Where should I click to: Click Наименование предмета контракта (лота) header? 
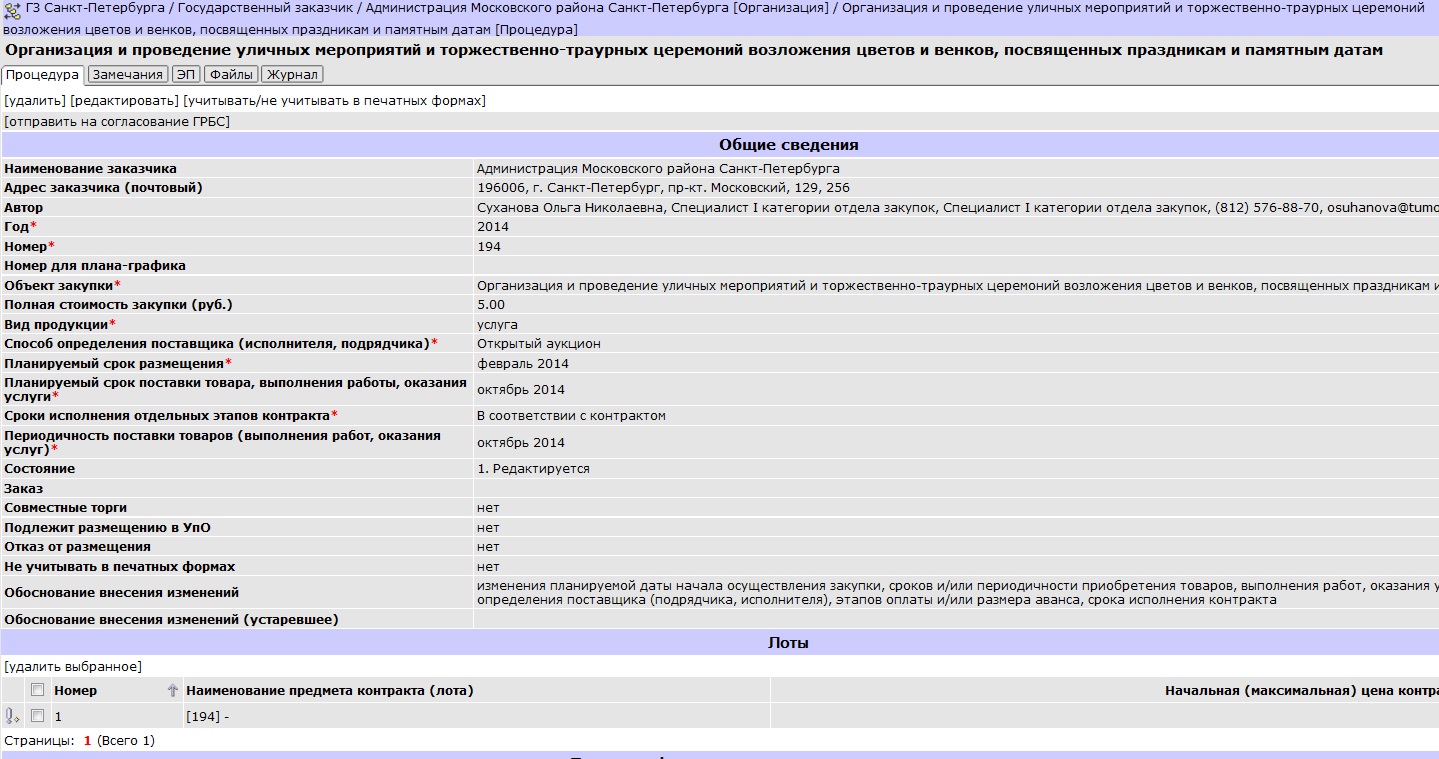330,690
